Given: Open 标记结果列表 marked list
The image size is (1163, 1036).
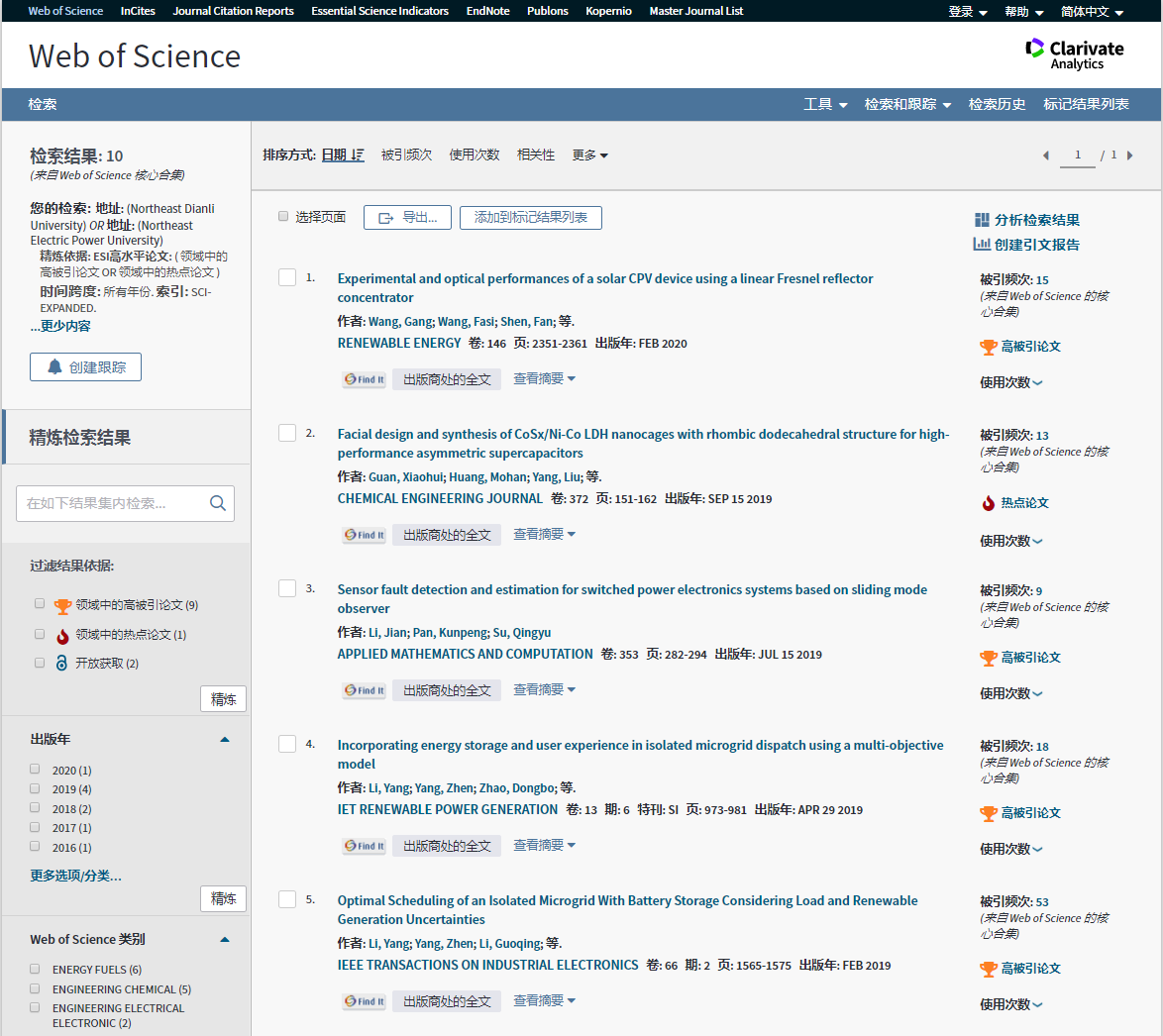Looking at the screenshot, I should [x=1086, y=105].
